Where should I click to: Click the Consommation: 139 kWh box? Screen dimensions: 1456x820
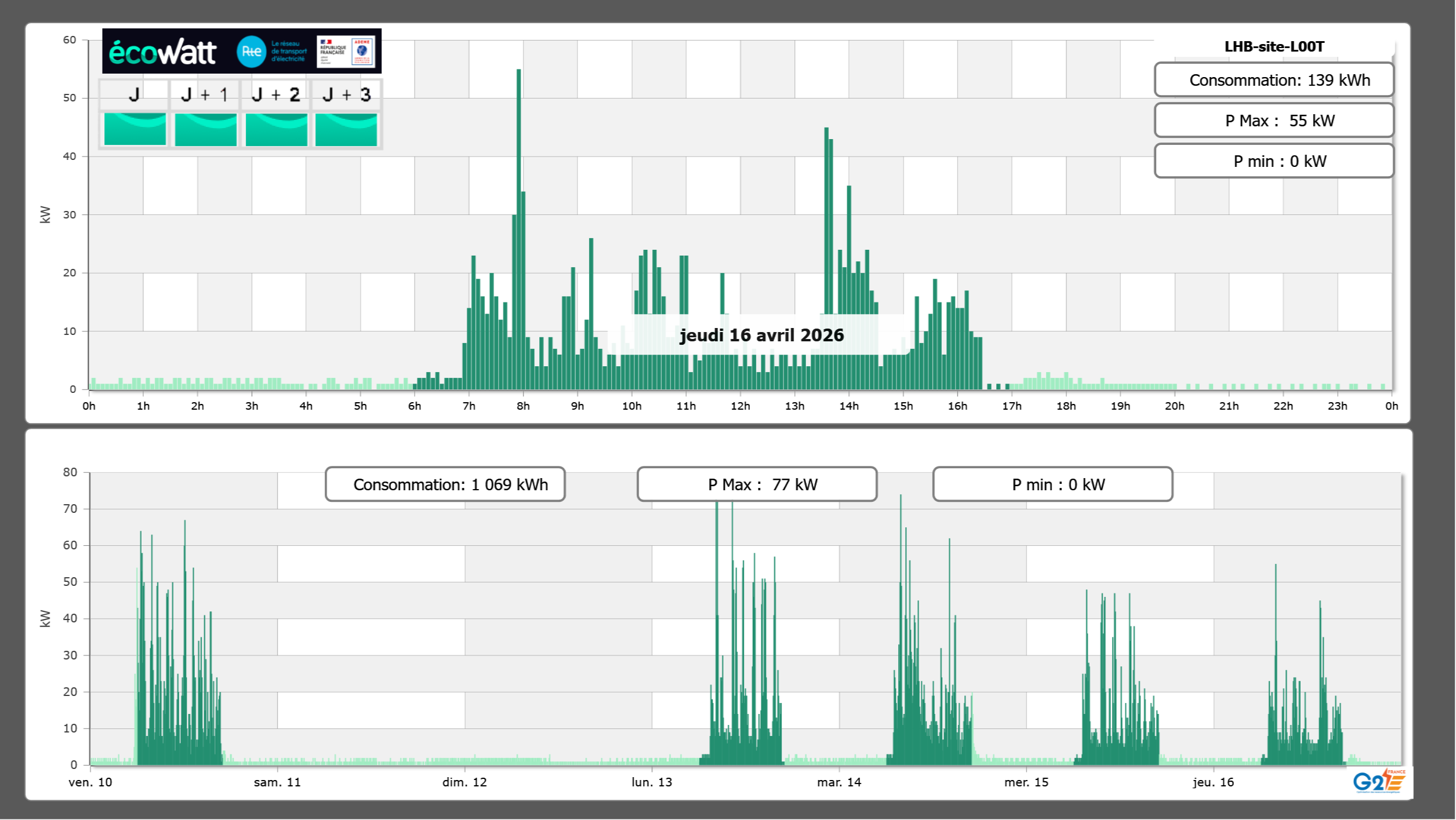(1273, 80)
